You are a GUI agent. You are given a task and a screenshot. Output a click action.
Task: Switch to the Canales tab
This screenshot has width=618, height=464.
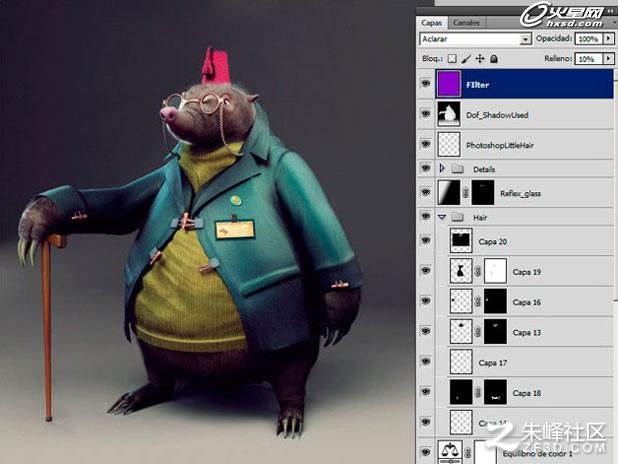tap(466, 22)
